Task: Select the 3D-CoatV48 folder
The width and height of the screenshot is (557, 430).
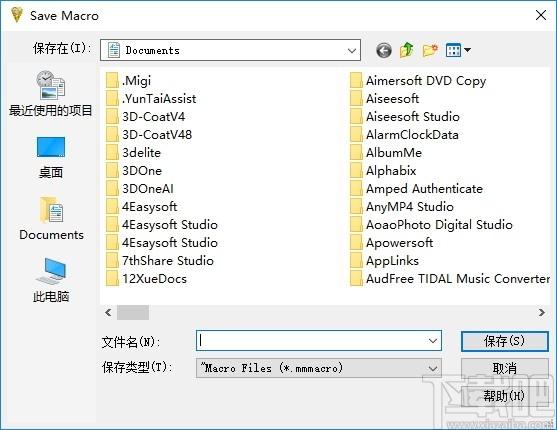Action: point(149,135)
